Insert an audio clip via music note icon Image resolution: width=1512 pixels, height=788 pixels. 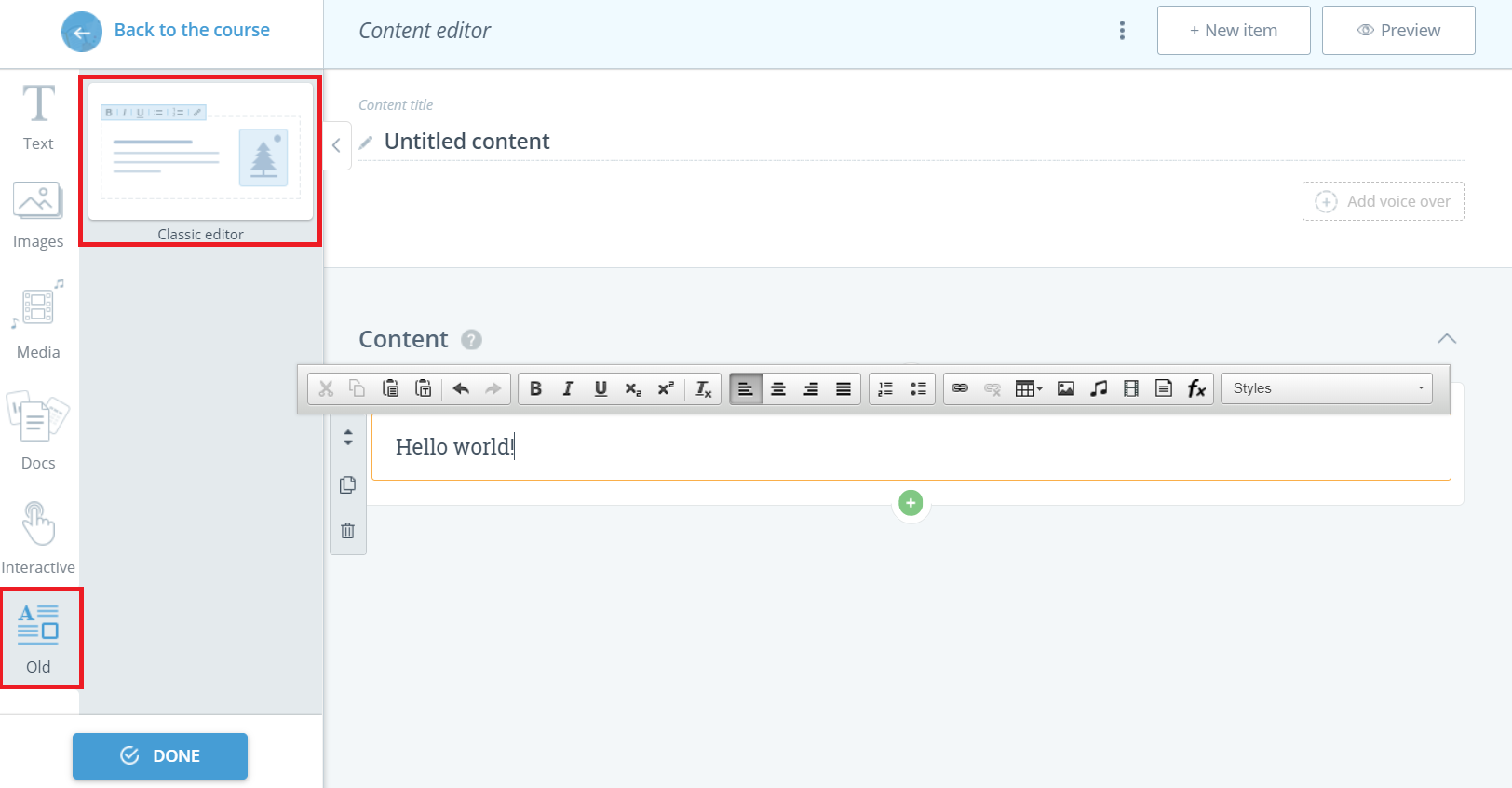click(1099, 388)
